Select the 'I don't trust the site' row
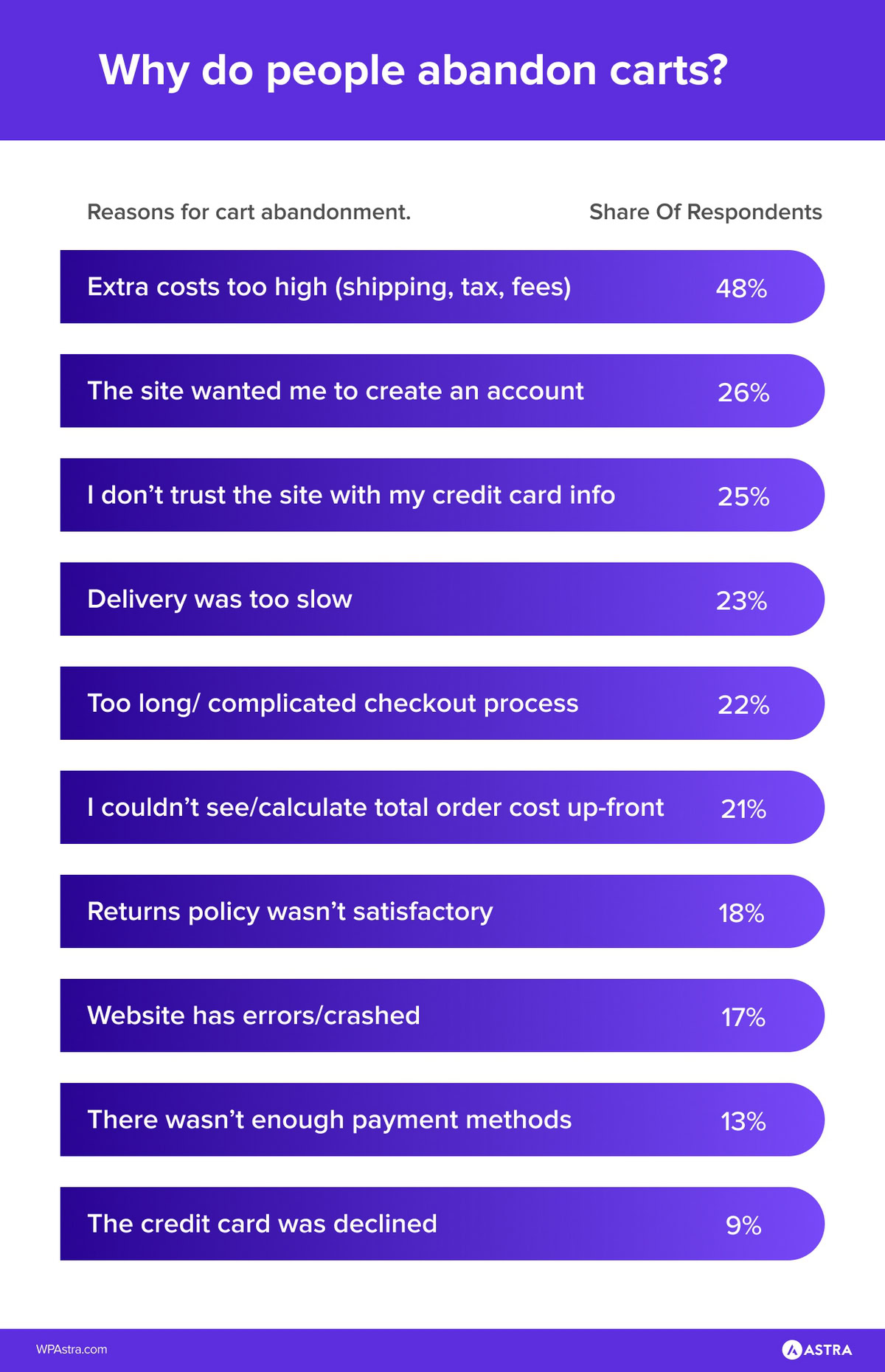This screenshot has height=1372, width=885. pyautogui.click(x=442, y=495)
